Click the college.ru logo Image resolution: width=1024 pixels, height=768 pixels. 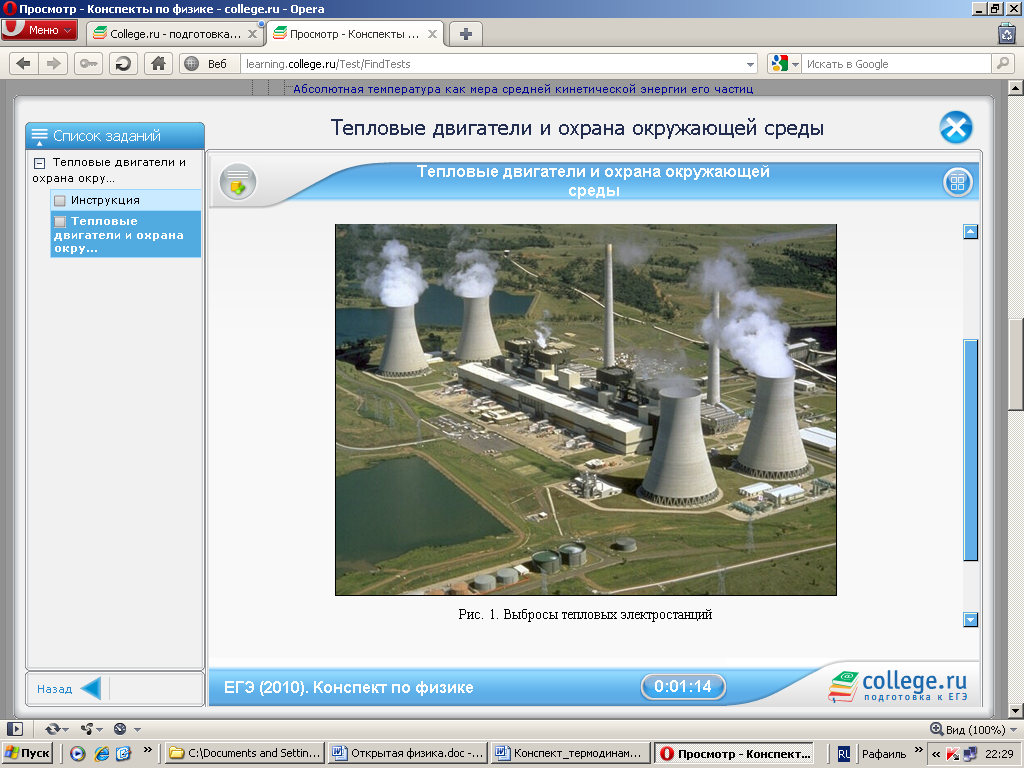click(899, 686)
